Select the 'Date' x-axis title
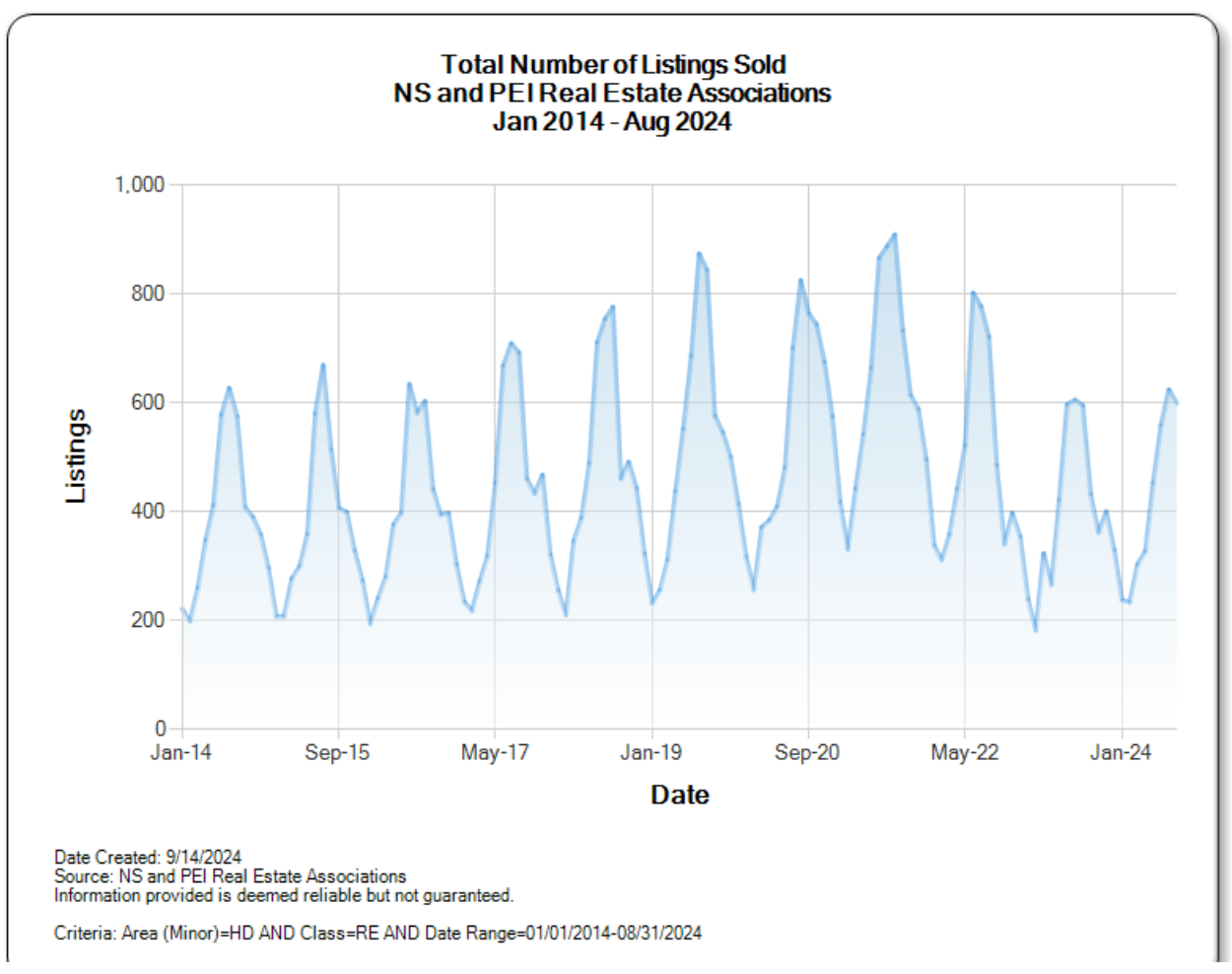Image resolution: width=1232 pixels, height=974 pixels. click(679, 795)
